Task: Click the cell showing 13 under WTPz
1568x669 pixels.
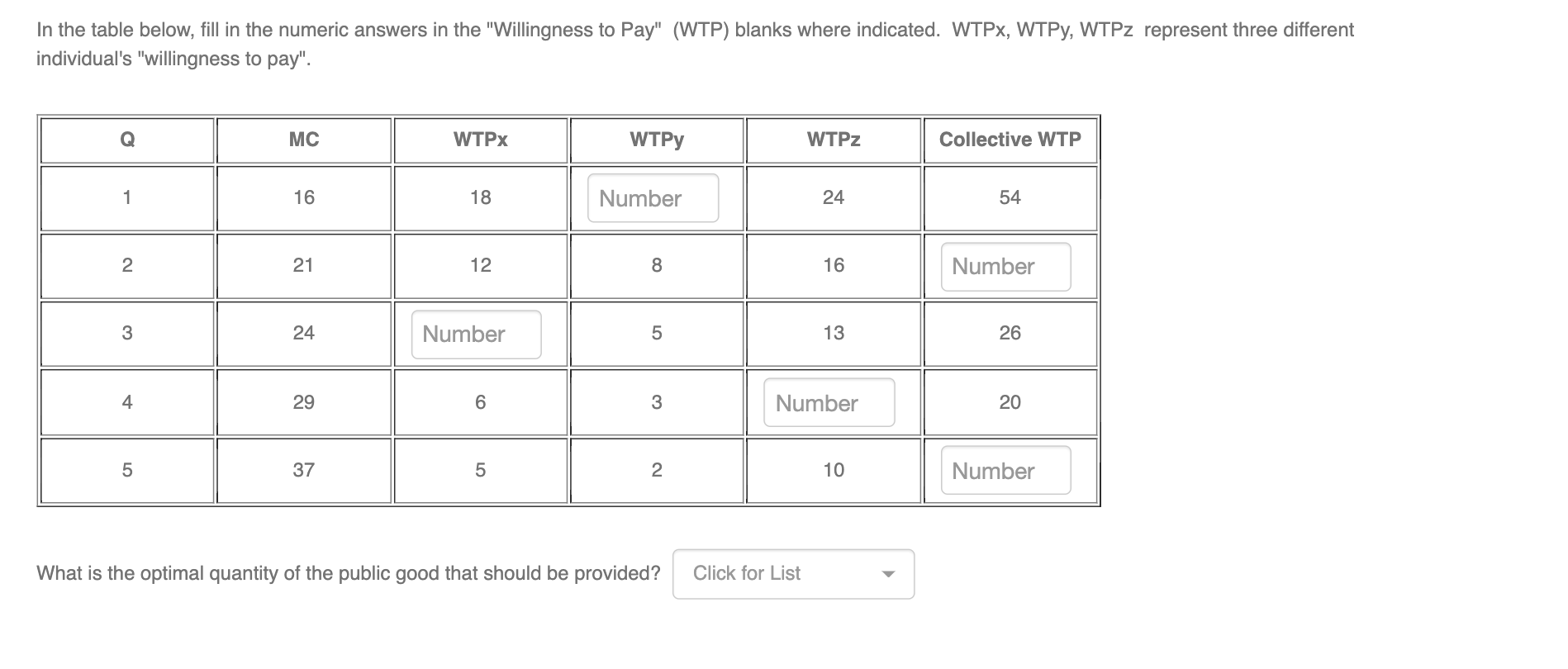Action: 833,334
